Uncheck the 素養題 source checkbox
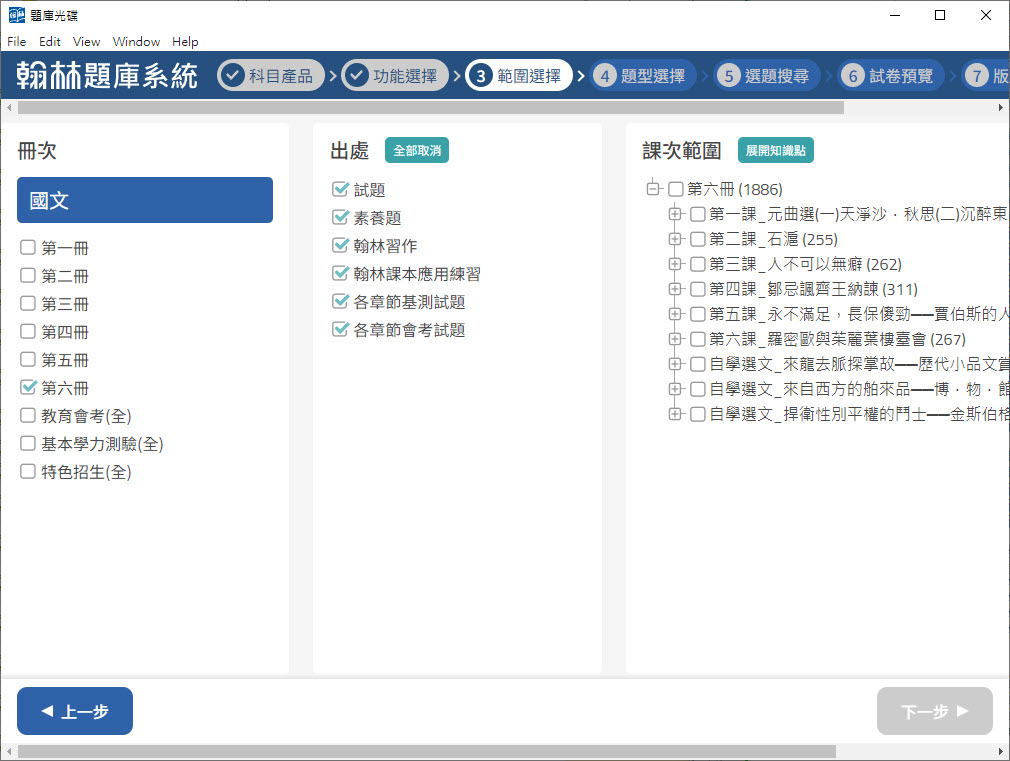 [x=340, y=218]
